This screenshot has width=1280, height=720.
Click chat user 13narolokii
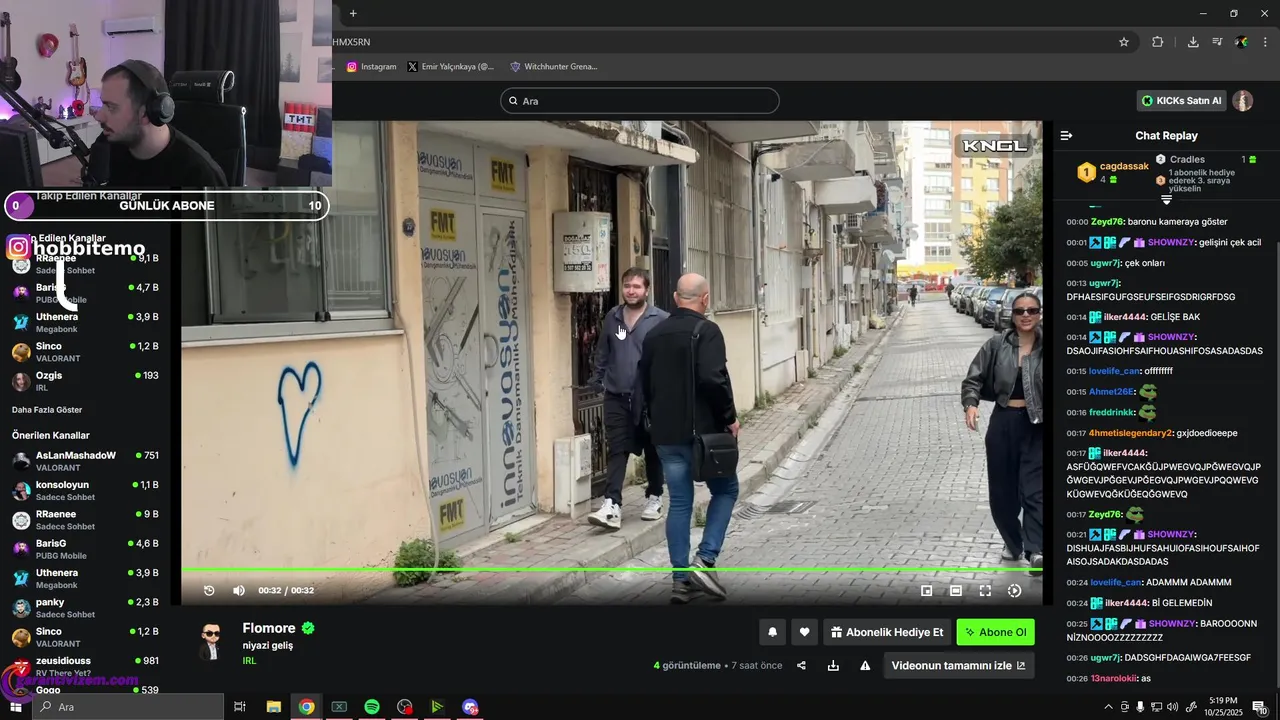[1113, 678]
